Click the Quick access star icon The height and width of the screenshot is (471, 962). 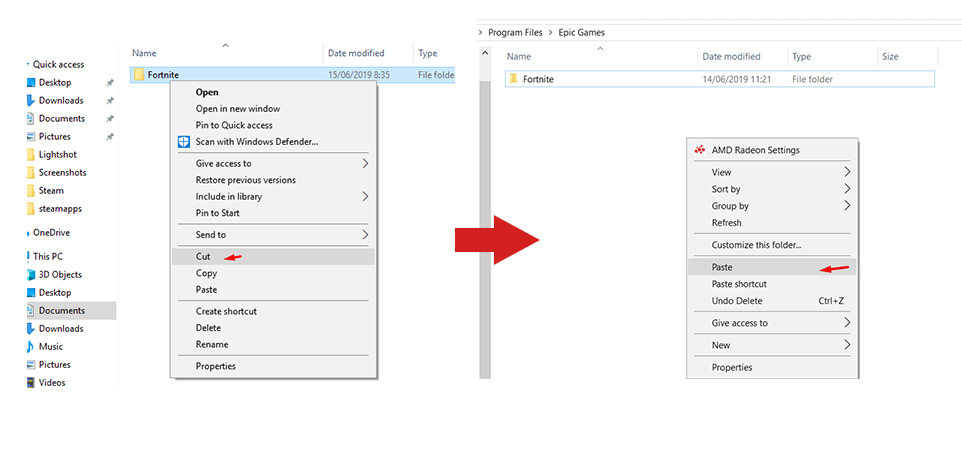[28, 64]
